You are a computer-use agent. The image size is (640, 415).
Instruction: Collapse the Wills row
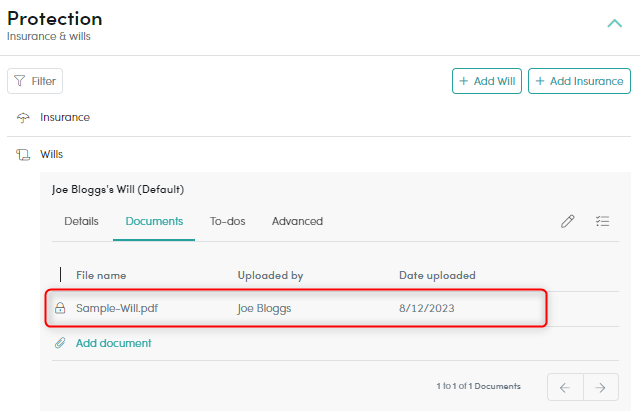coord(319,154)
